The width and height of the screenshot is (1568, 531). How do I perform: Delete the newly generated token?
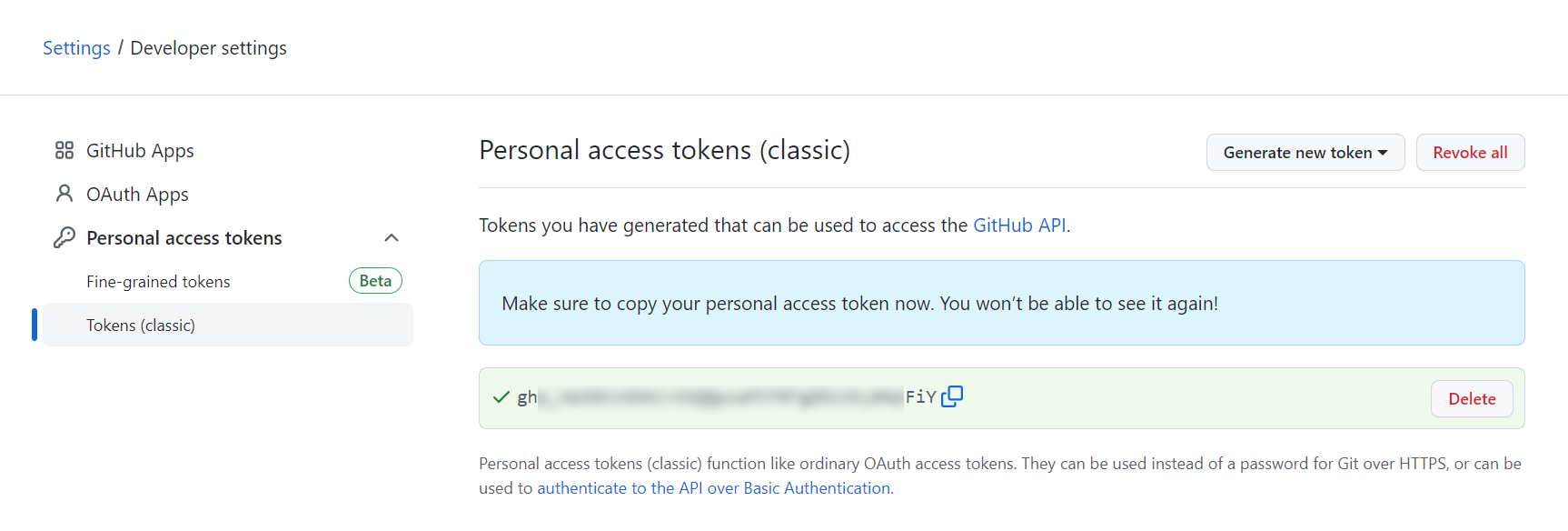[1472, 399]
